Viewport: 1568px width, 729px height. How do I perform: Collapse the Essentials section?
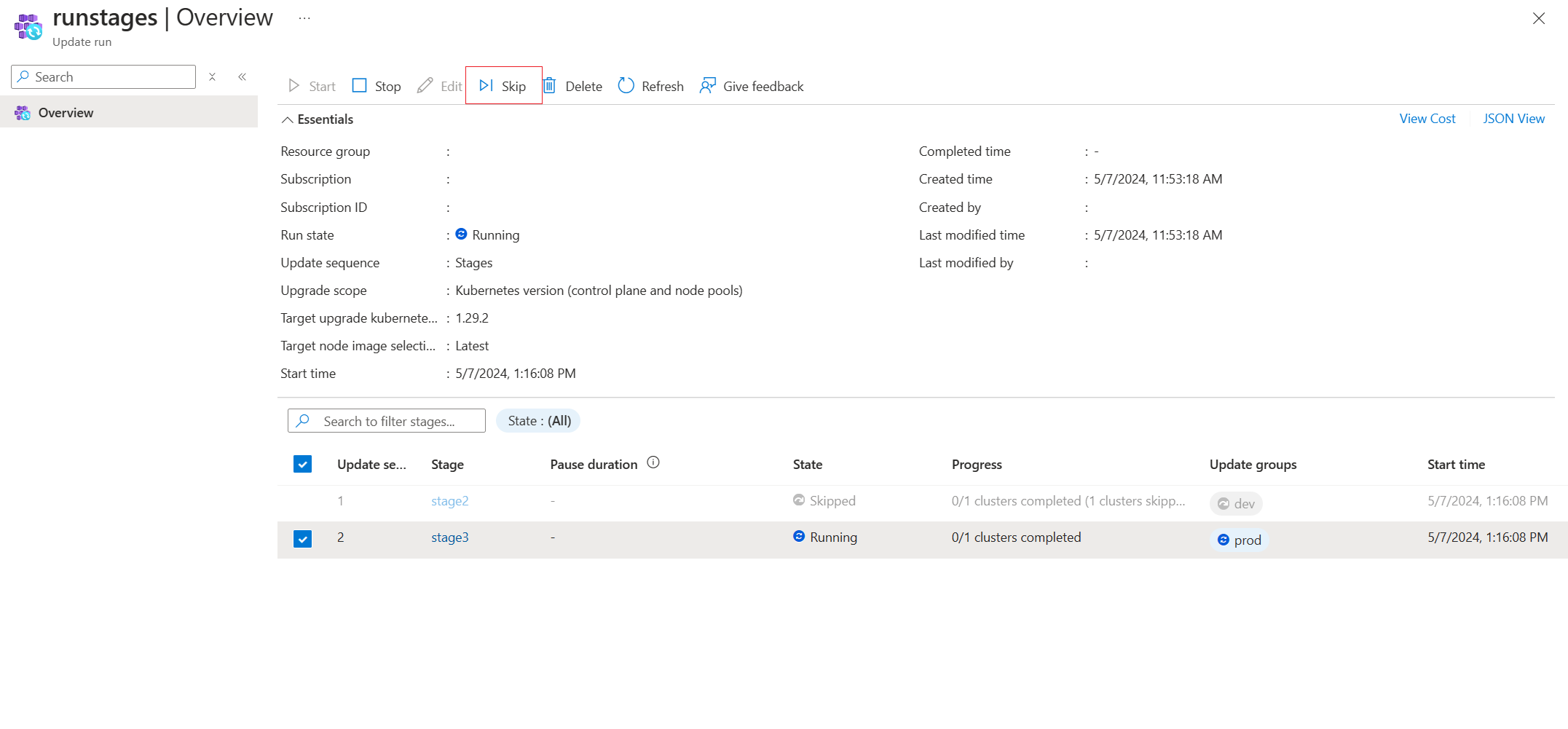point(288,119)
